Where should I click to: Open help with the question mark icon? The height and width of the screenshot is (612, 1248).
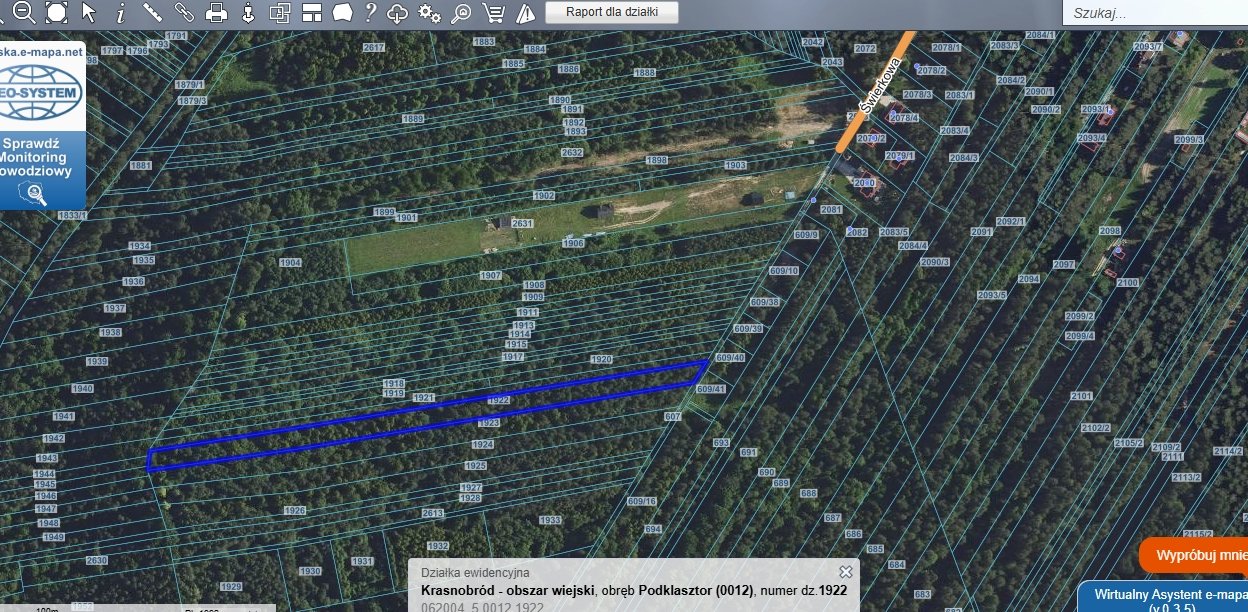click(370, 12)
